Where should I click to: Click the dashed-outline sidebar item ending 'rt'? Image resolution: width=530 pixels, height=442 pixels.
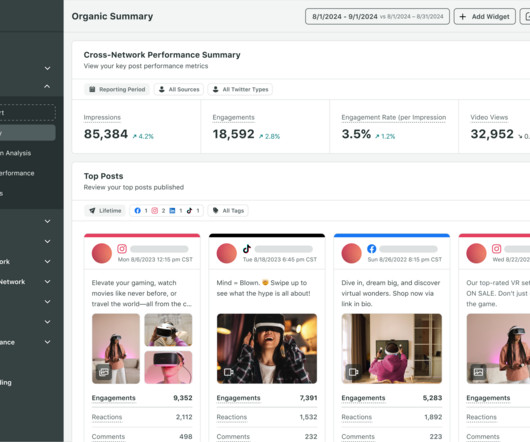coord(28,113)
